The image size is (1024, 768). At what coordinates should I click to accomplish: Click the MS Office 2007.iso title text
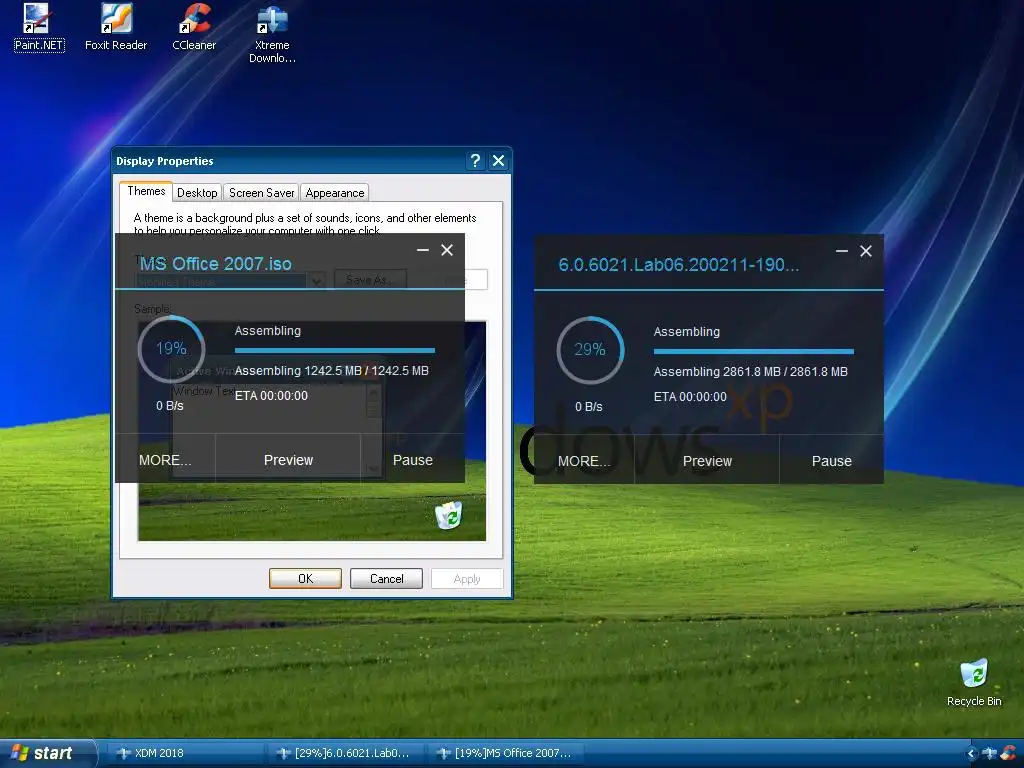pyautogui.click(x=216, y=264)
